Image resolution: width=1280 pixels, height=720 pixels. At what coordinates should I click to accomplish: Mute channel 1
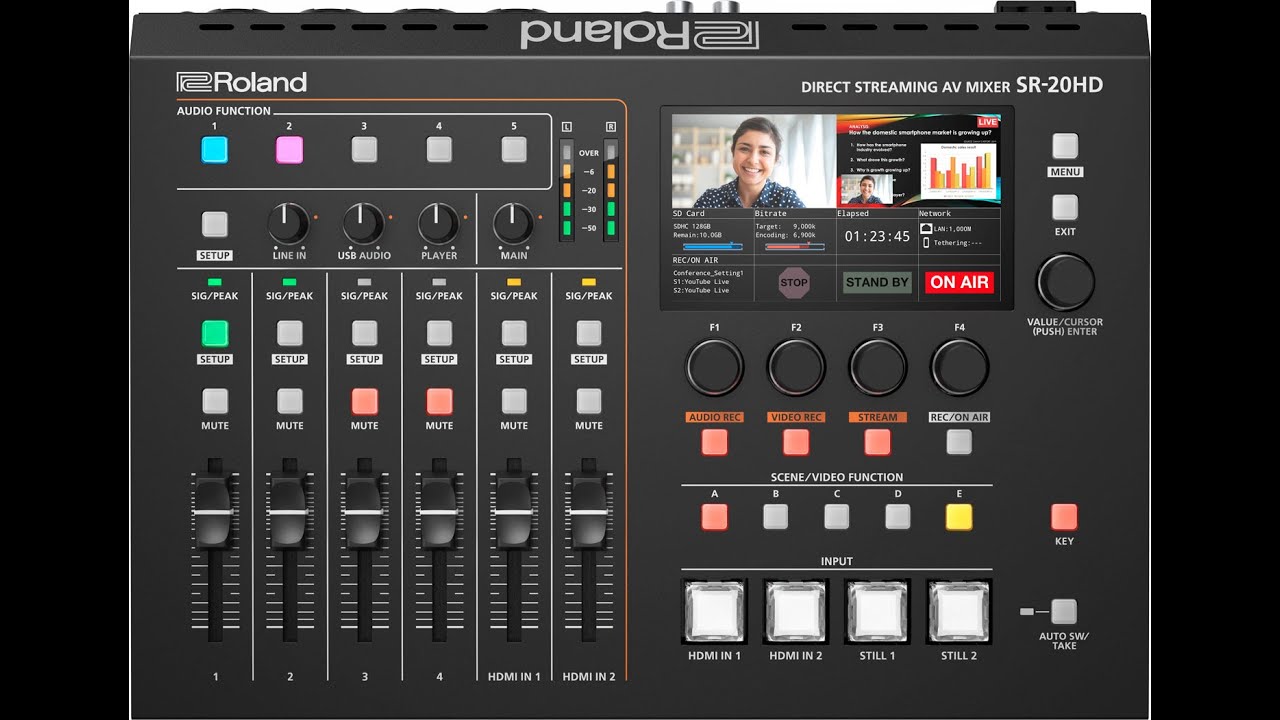215,401
